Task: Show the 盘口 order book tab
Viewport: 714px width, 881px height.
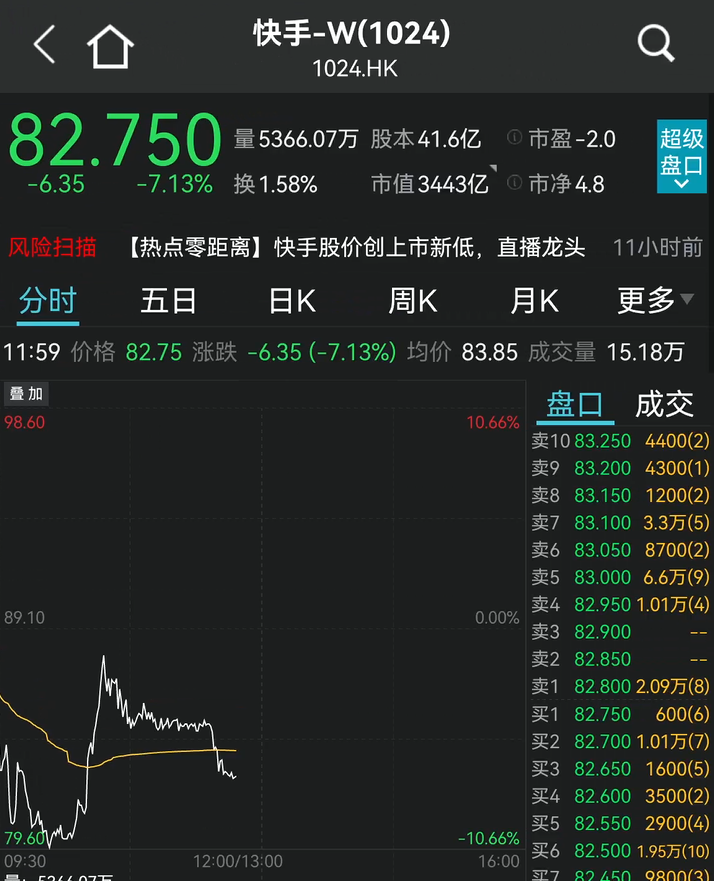Action: 575,404
